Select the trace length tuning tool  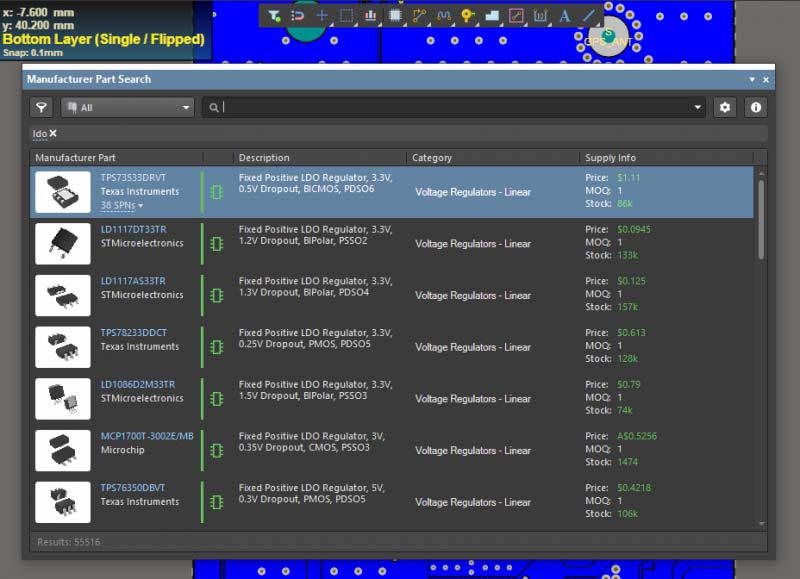coord(443,16)
